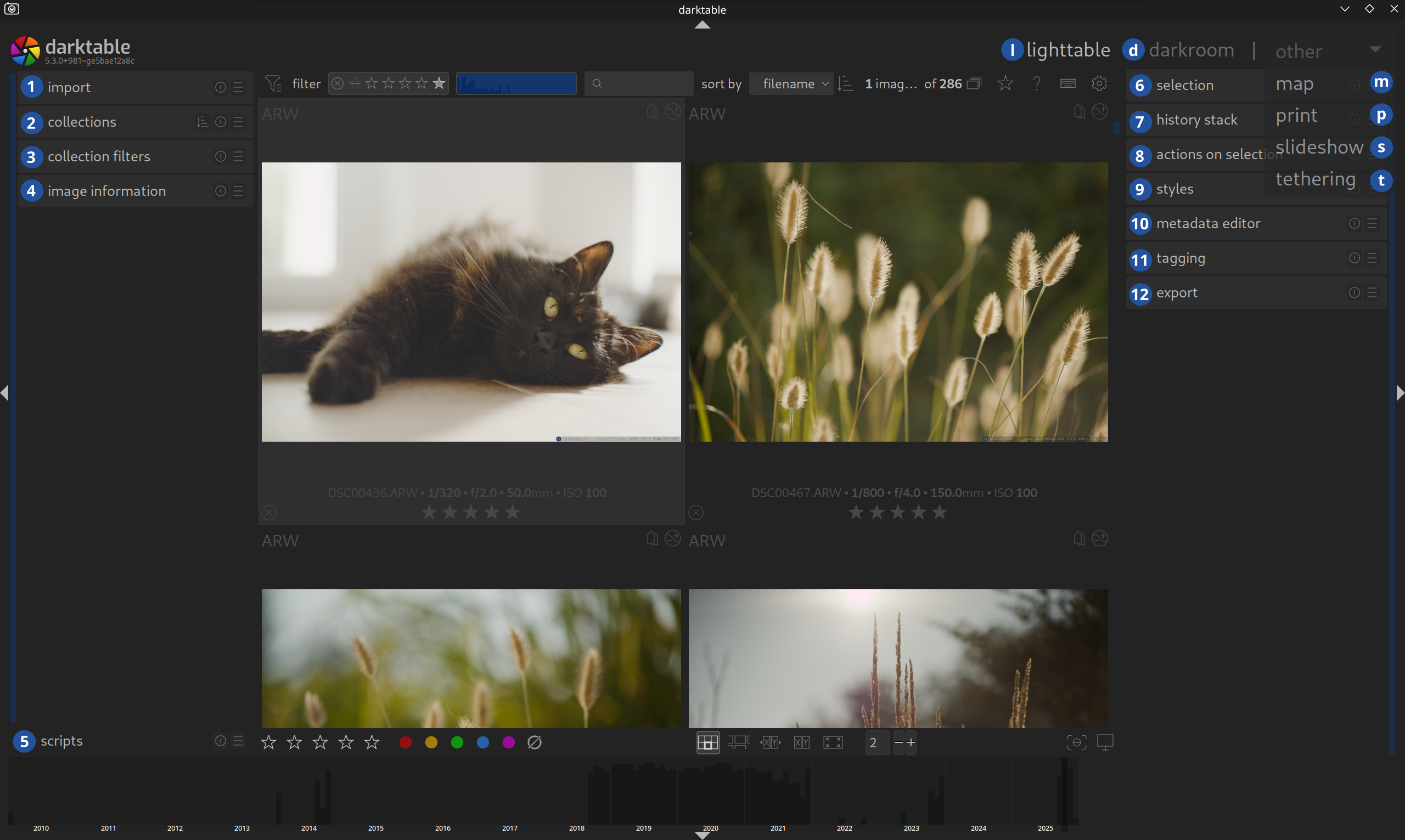The width and height of the screenshot is (1405, 840).
Task: Expand the collections module
Action: [x=82, y=122]
